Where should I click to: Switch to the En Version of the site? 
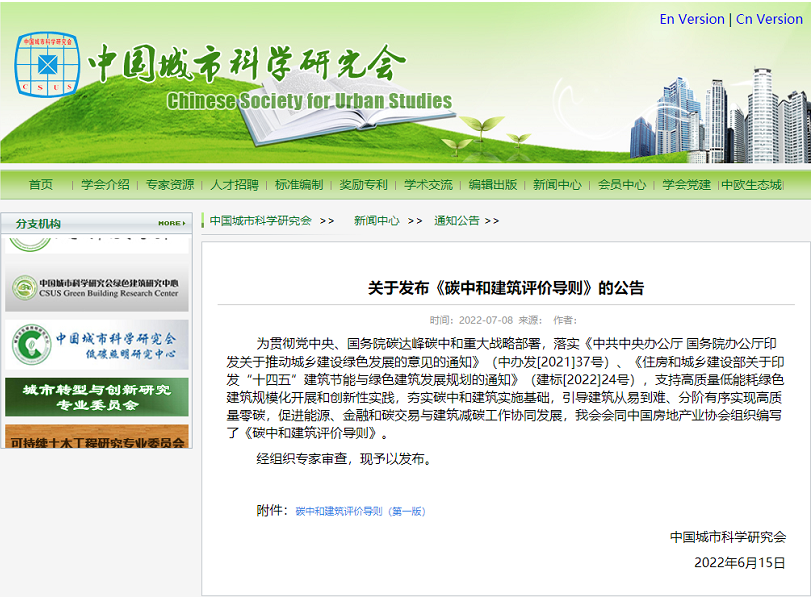[x=692, y=19]
